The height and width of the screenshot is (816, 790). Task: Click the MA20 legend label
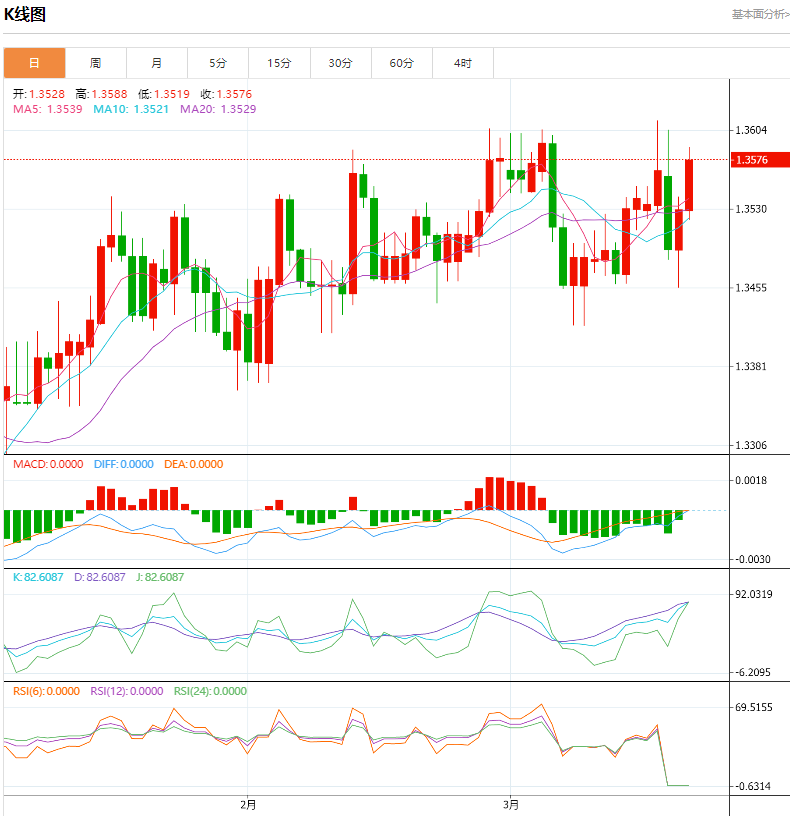click(217, 109)
